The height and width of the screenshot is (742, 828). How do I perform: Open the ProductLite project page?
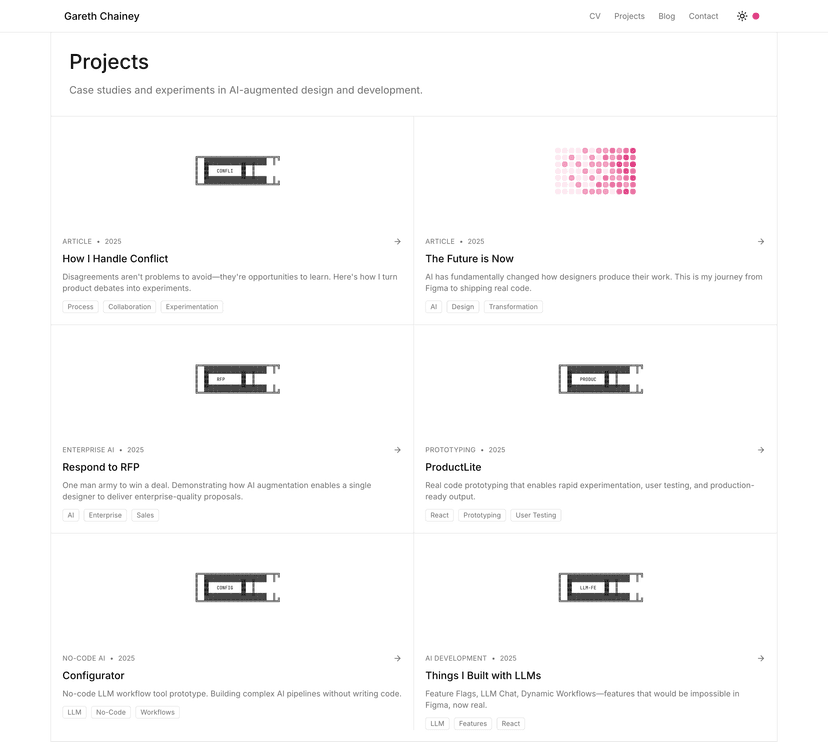(455, 467)
